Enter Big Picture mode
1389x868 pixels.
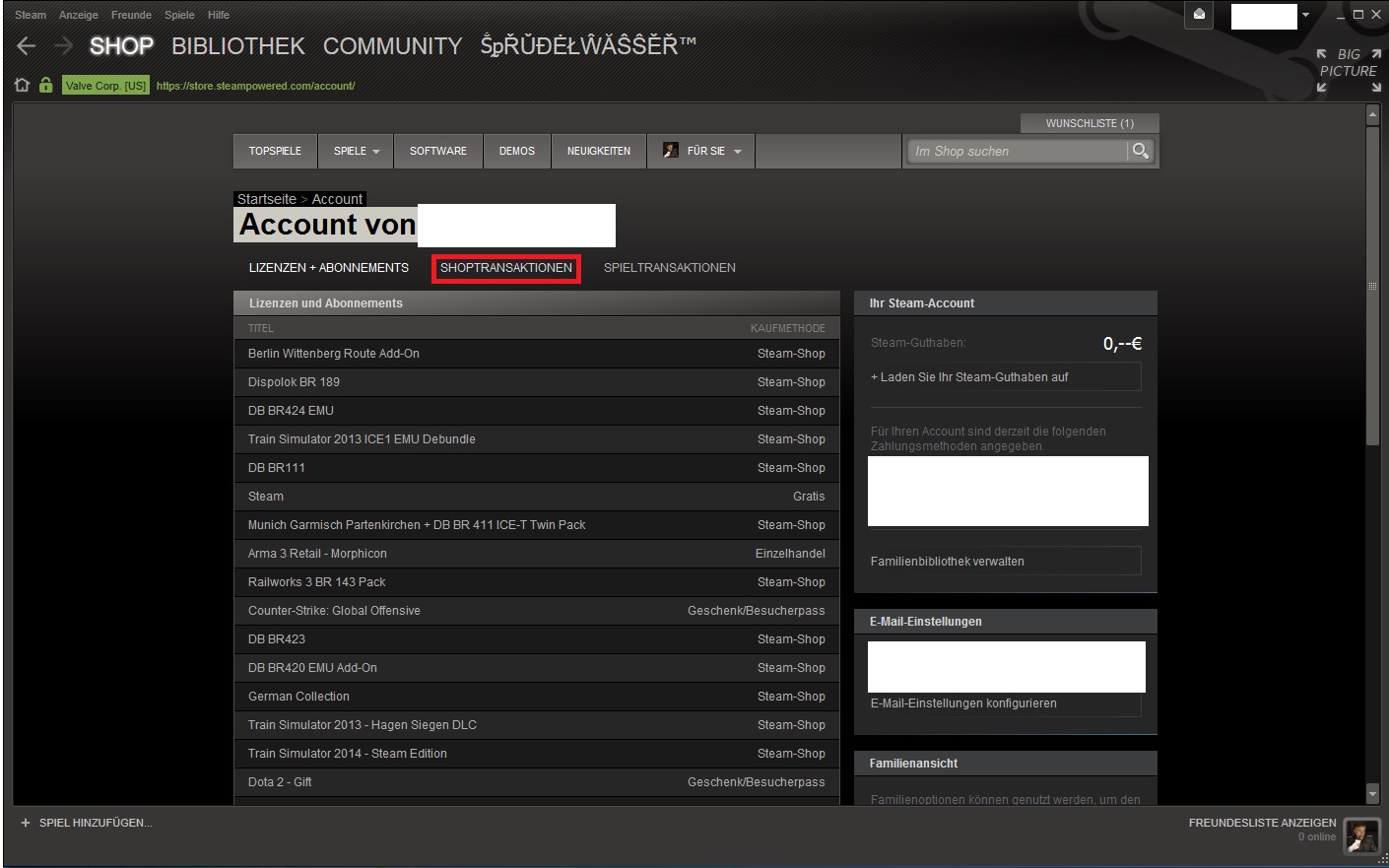[x=1349, y=70]
